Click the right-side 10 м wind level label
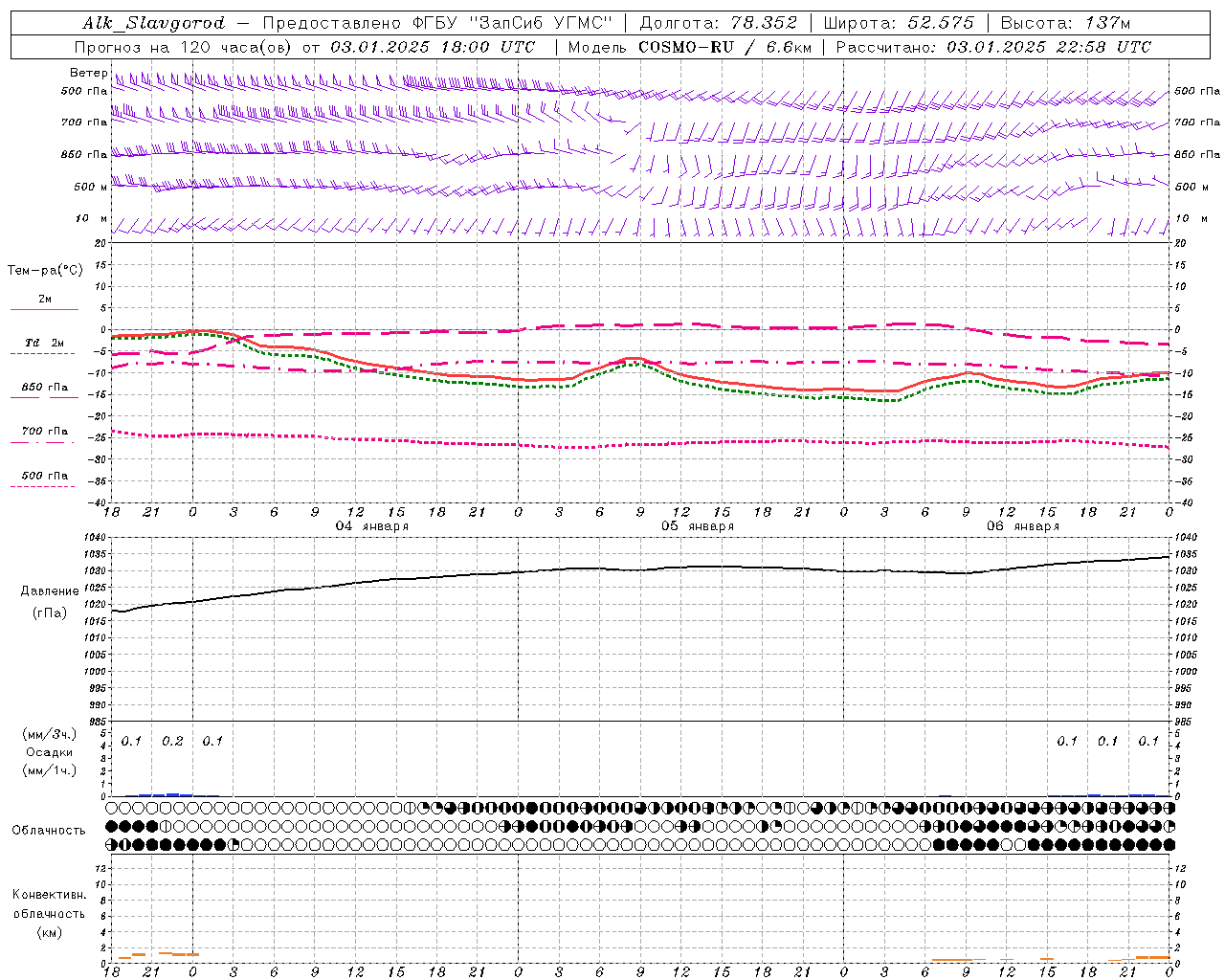 [1192, 218]
